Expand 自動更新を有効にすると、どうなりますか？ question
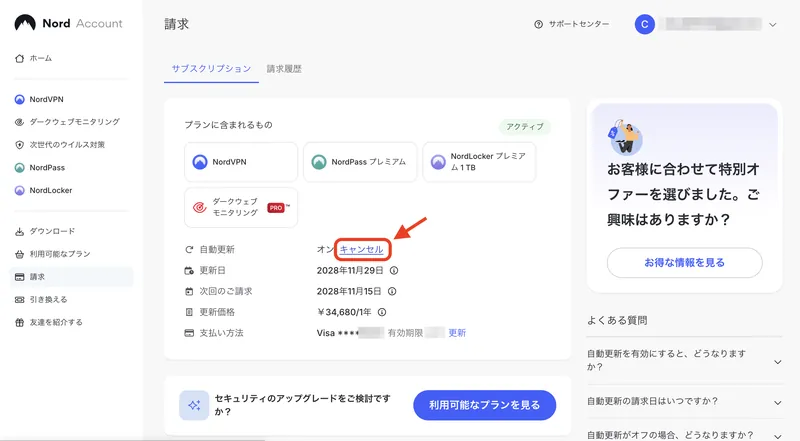800x441 pixels. pos(684,360)
